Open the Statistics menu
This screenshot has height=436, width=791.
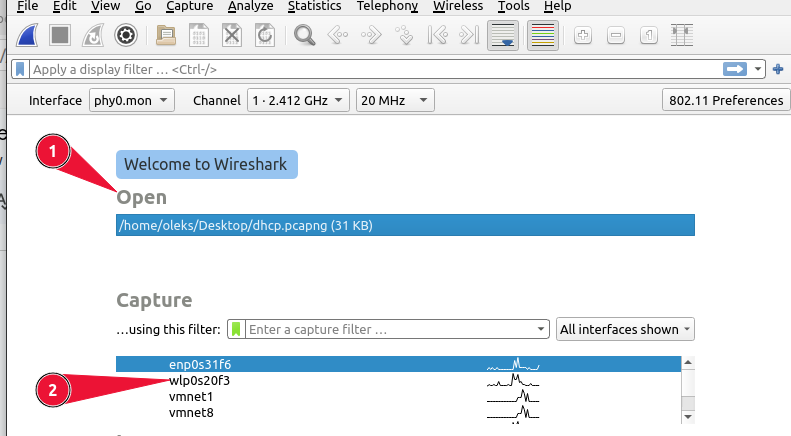[314, 6]
